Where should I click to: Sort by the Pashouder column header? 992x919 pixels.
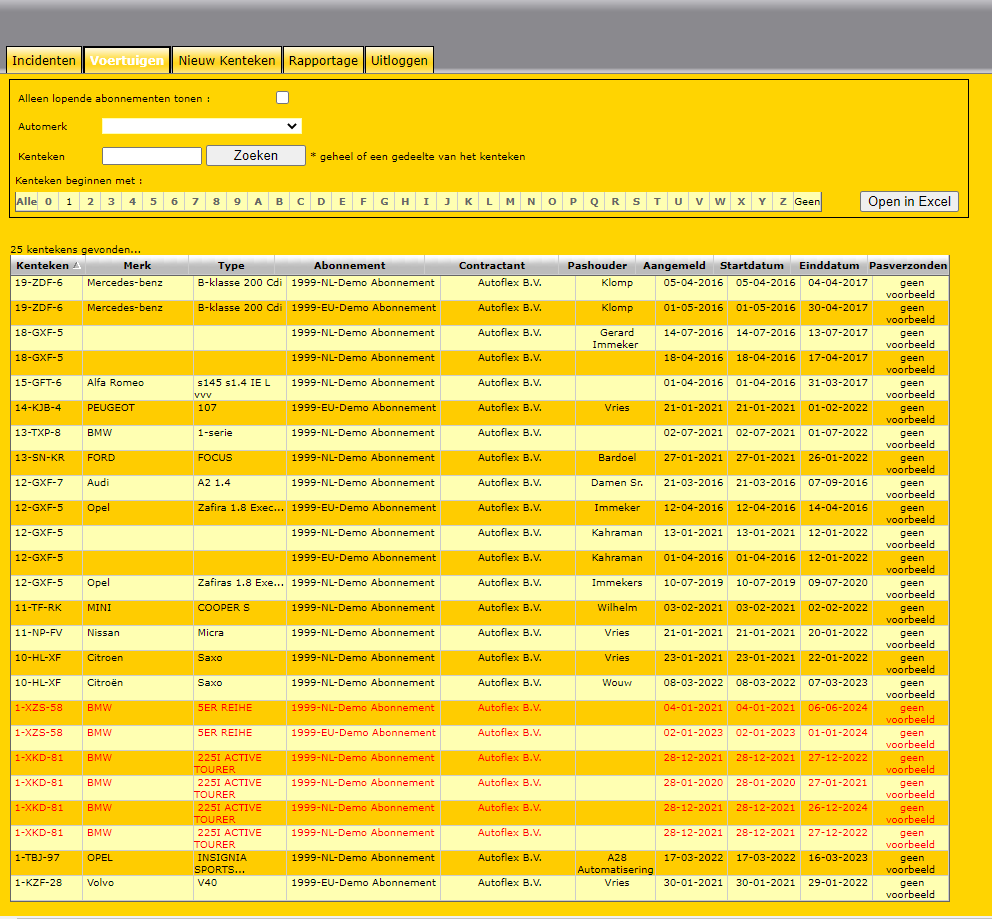coord(597,266)
